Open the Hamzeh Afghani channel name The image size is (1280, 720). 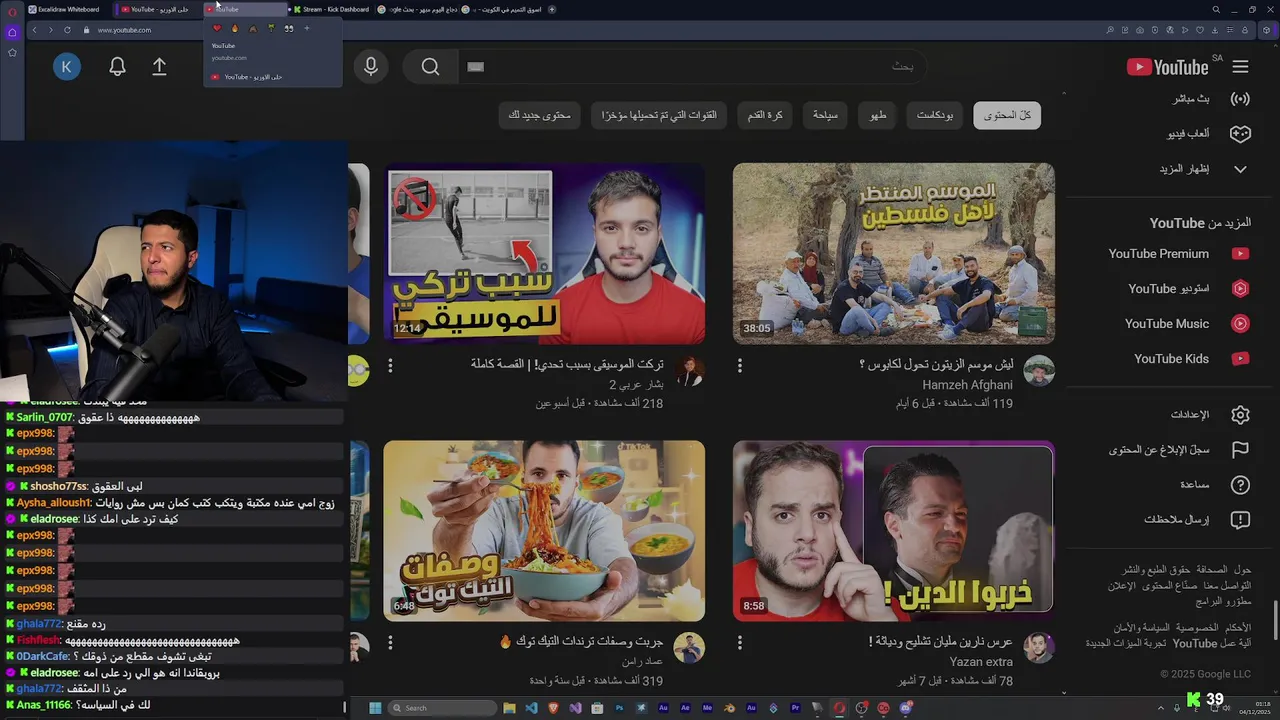coord(967,385)
